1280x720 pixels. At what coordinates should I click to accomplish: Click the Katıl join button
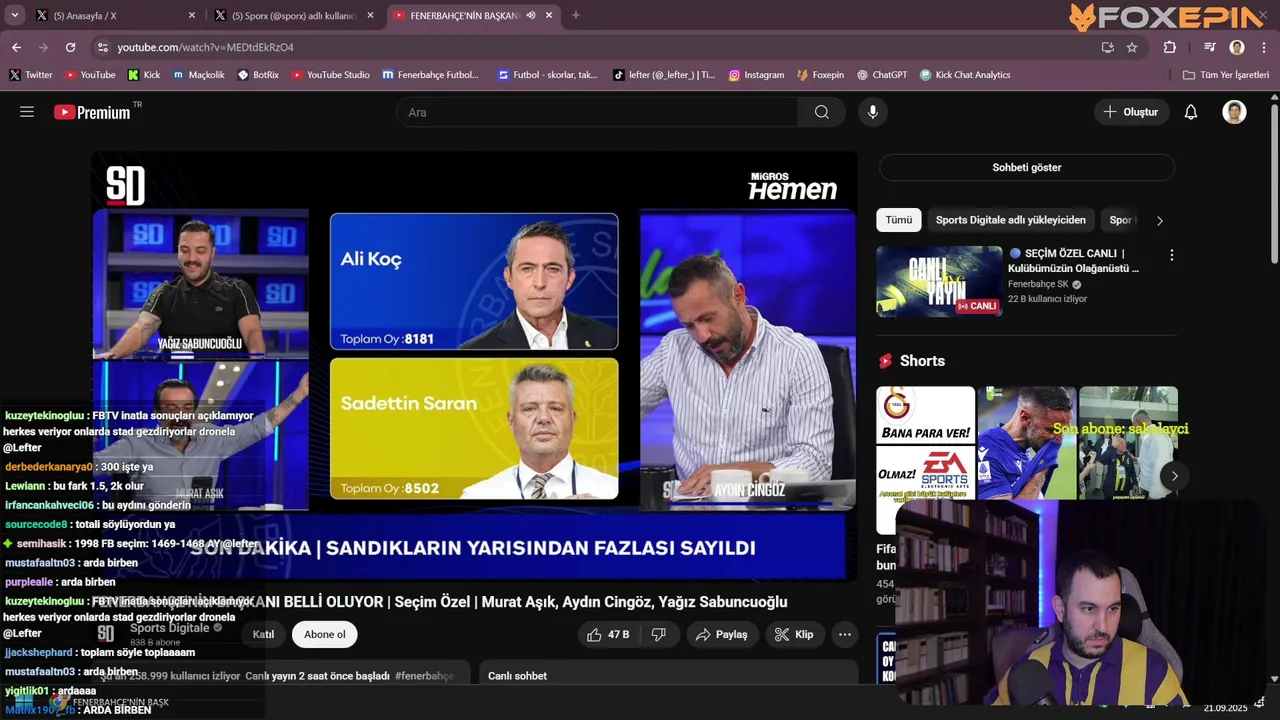pos(263,634)
